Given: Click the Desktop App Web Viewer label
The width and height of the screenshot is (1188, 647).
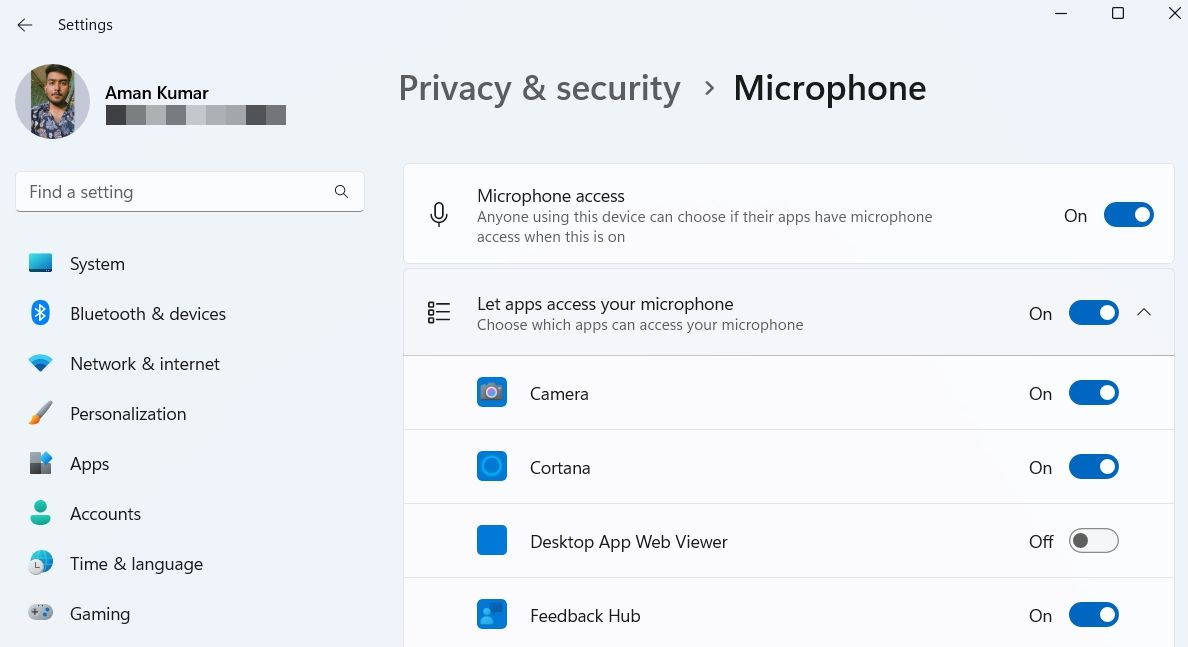Looking at the screenshot, I should [628, 542].
